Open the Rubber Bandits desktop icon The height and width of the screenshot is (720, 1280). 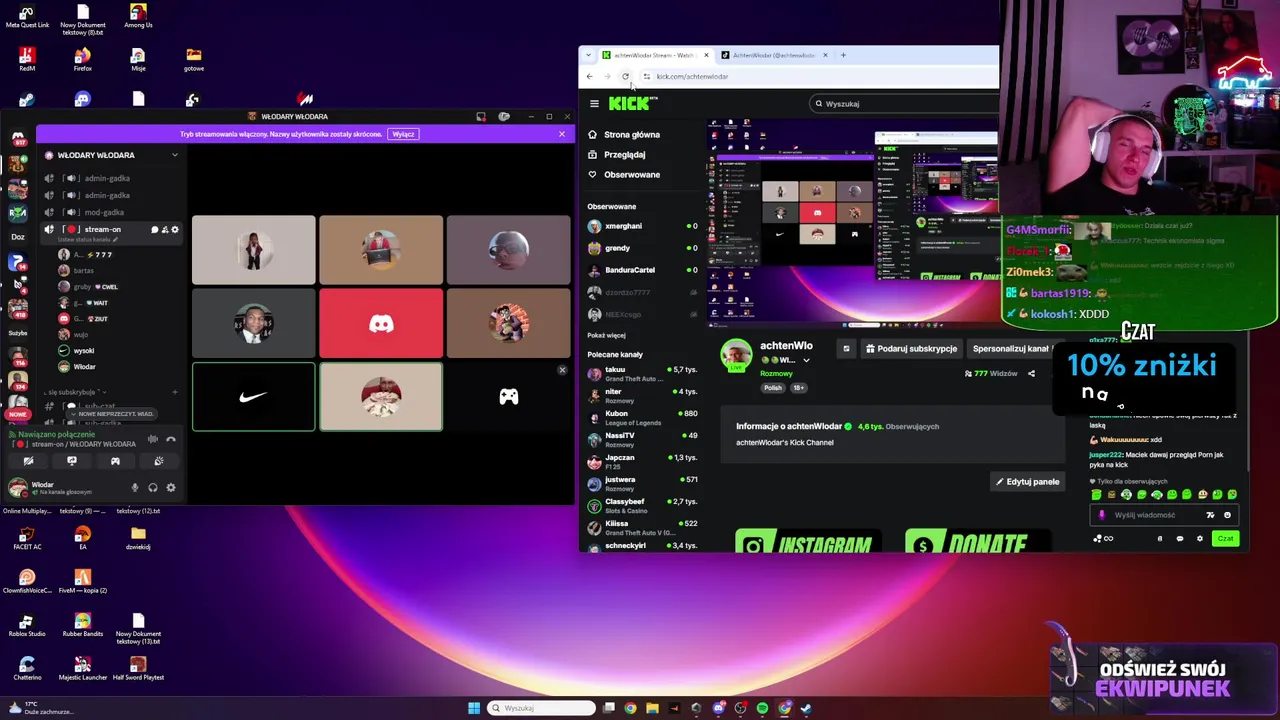tap(83, 626)
